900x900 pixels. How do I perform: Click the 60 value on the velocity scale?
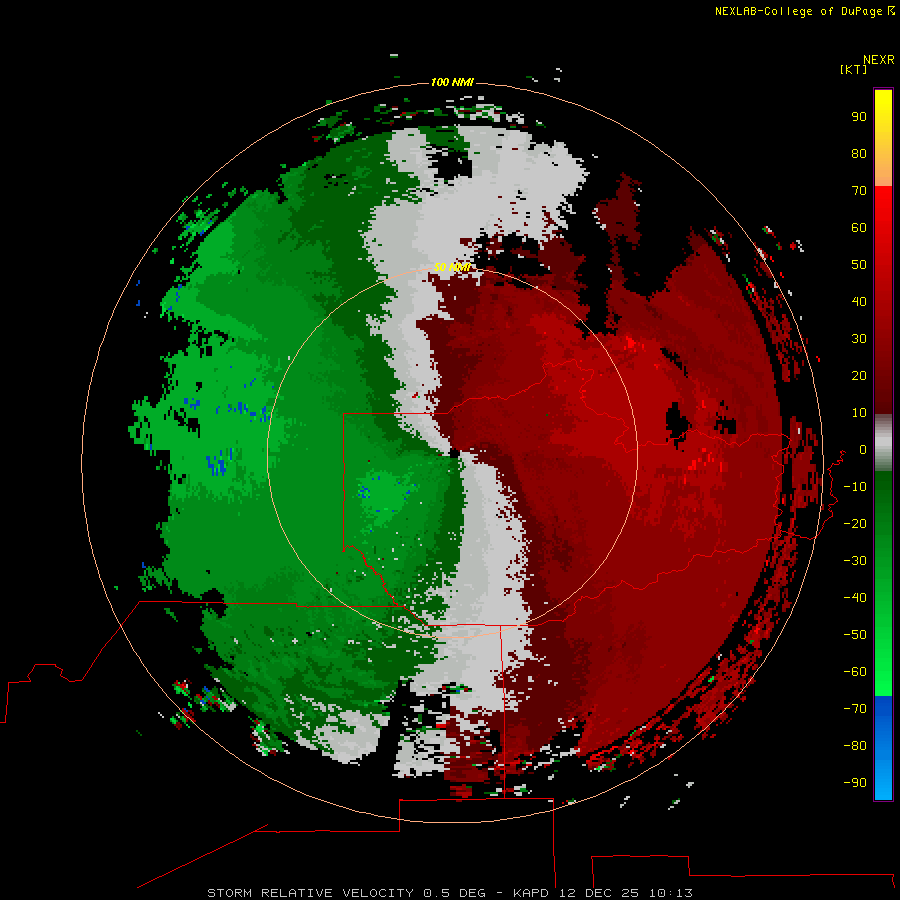point(859,227)
